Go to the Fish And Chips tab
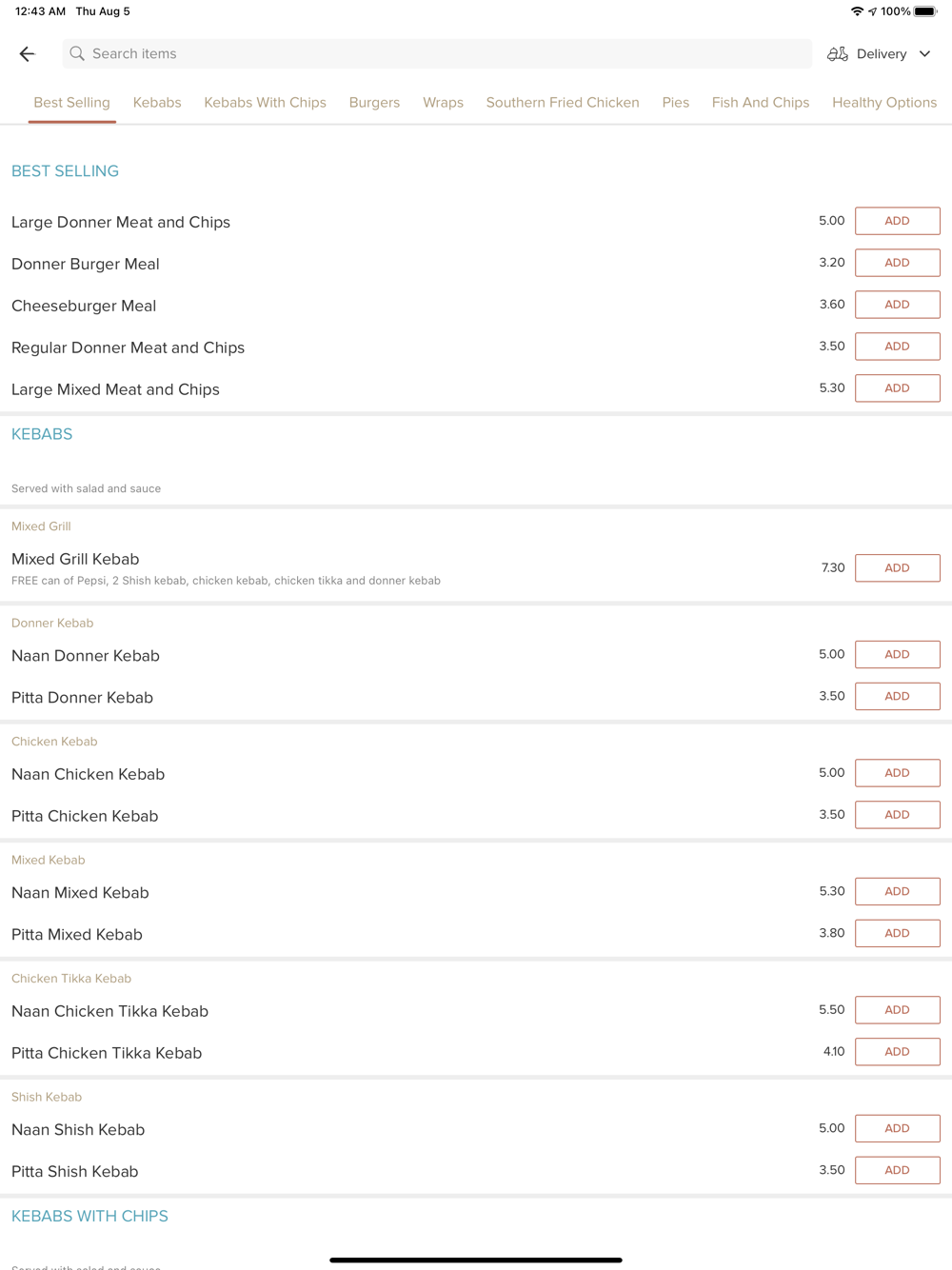This screenshot has width=952, height=1270. click(761, 103)
